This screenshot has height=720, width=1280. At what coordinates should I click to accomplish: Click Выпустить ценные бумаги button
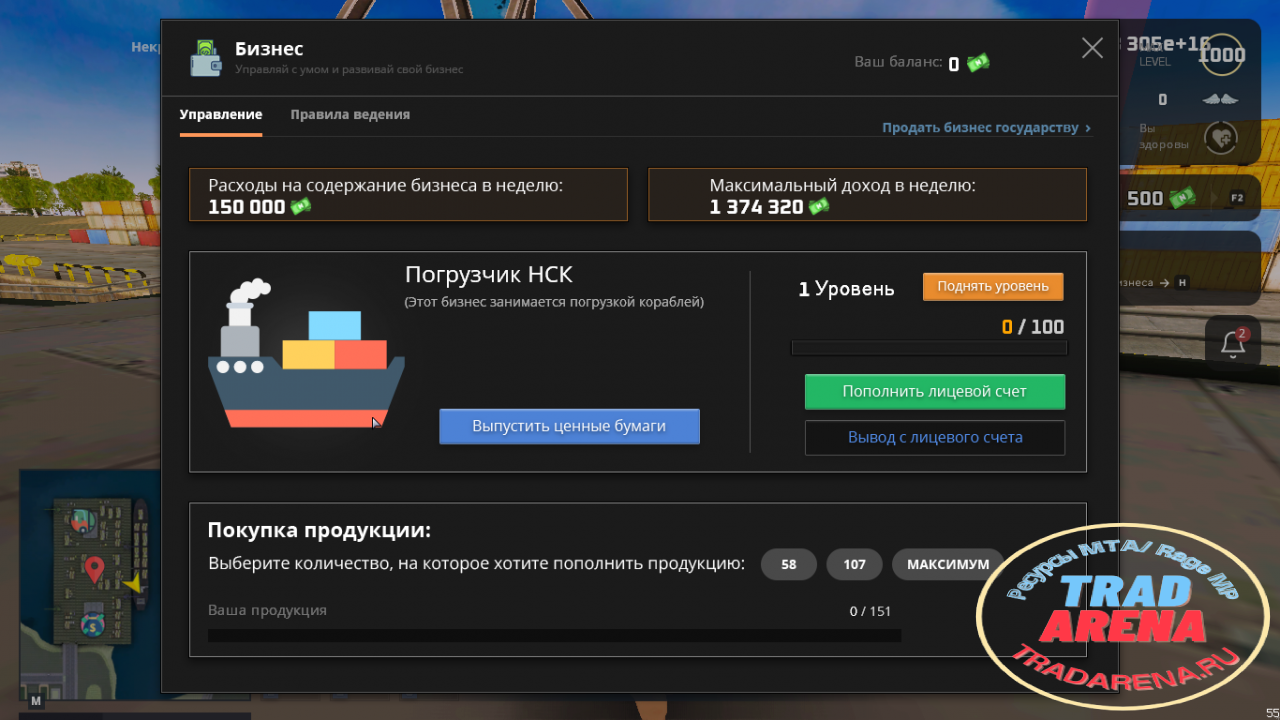tap(569, 426)
